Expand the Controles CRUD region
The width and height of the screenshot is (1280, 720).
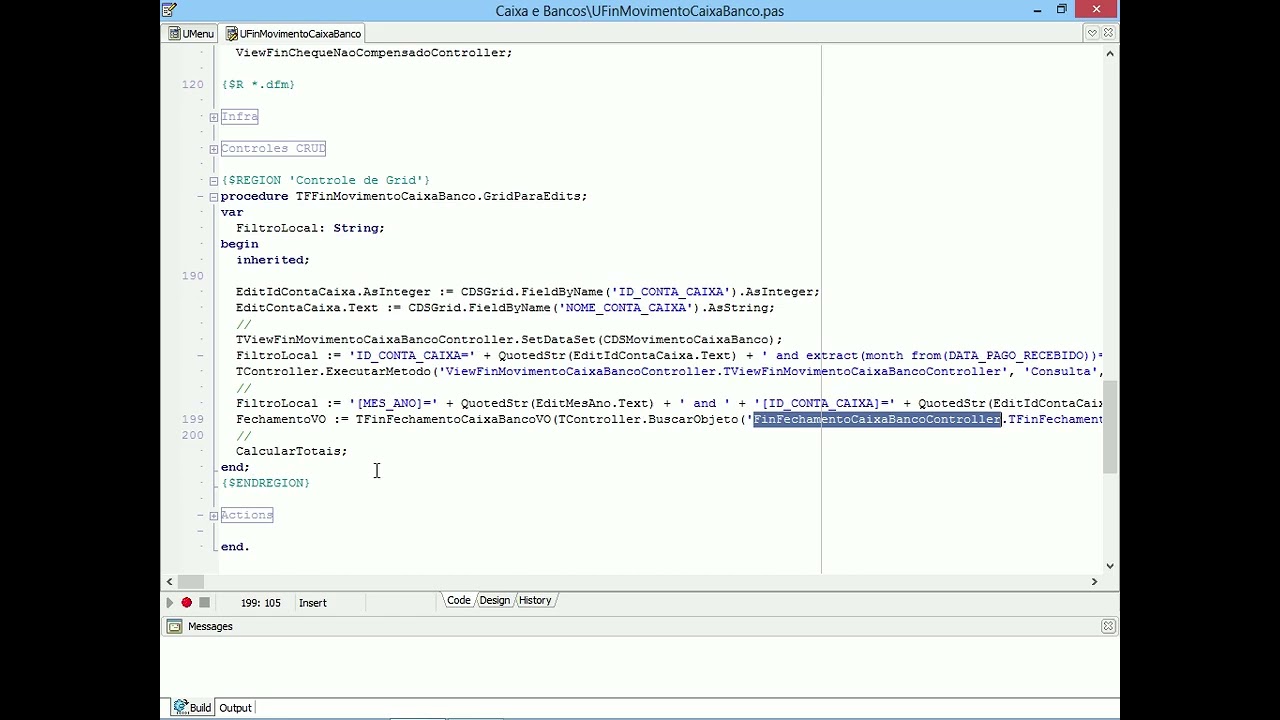pos(214,149)
